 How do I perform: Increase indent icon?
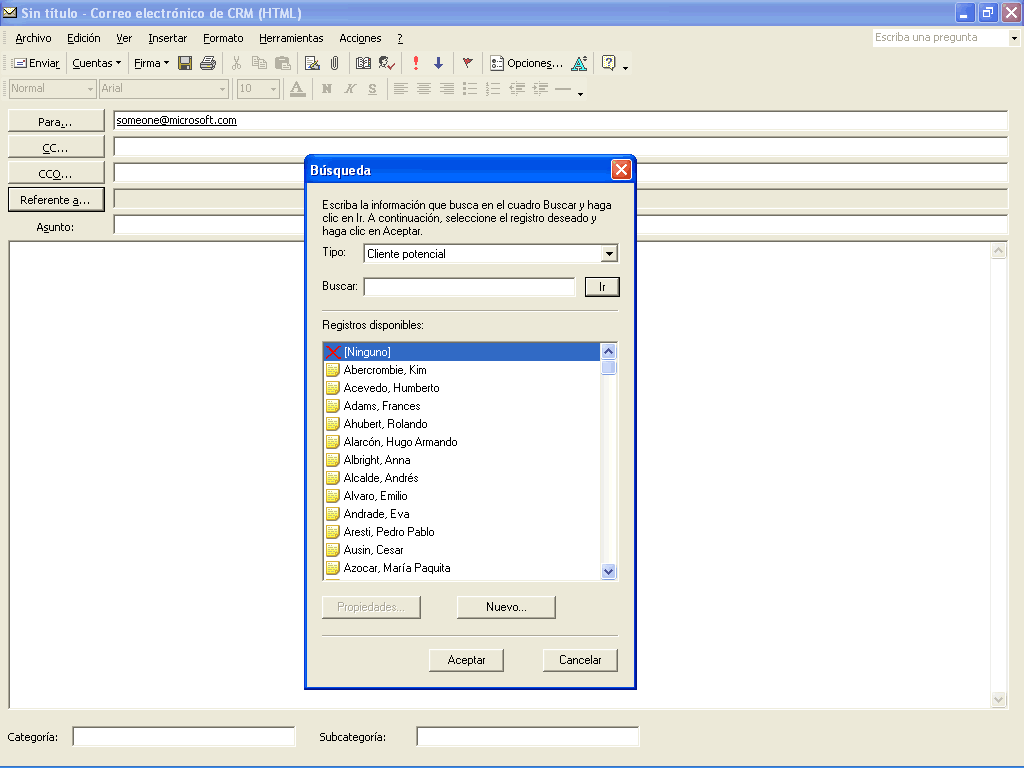click(x=540, y=89)
